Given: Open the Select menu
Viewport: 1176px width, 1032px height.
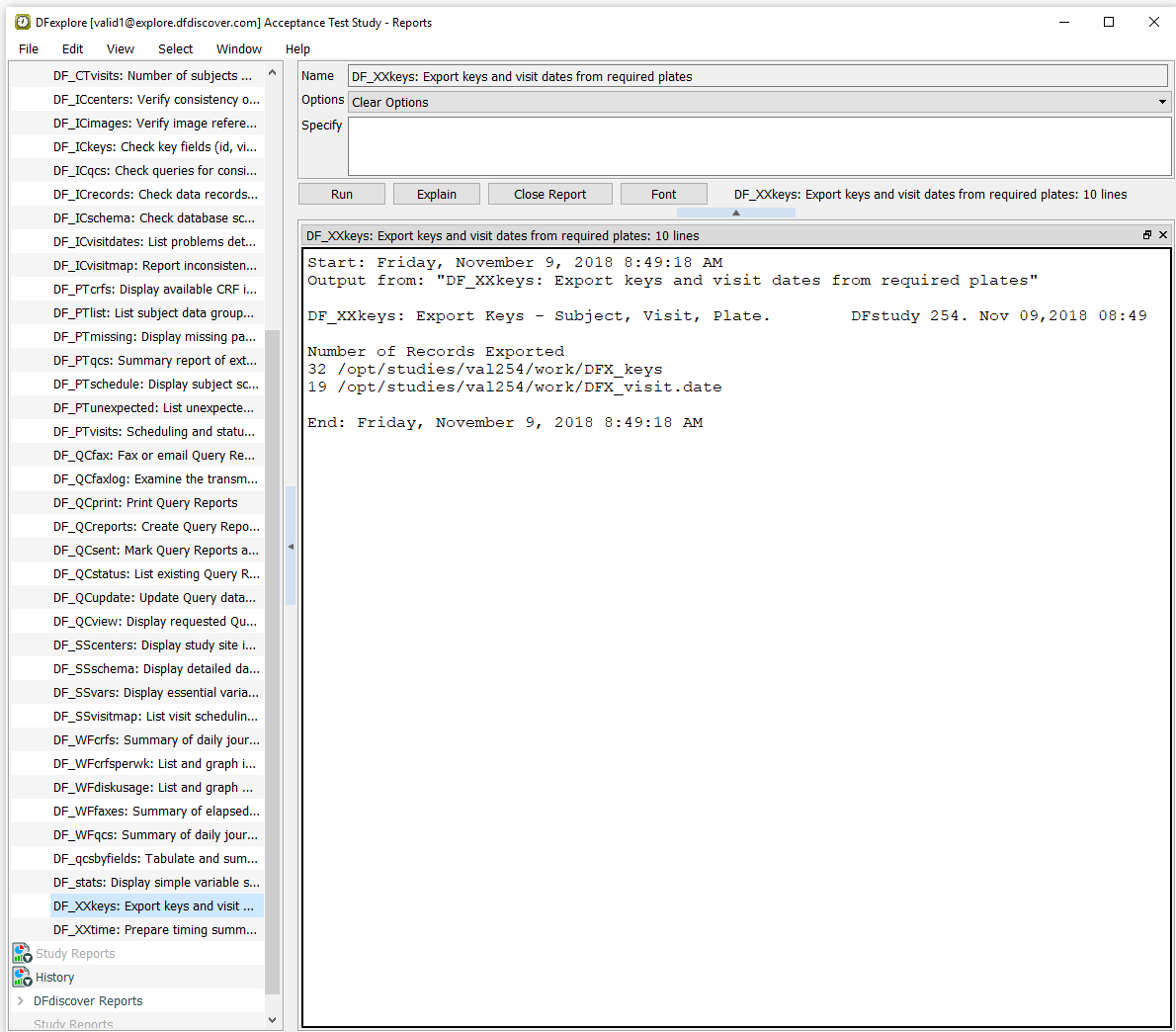Looking at the screenshot, I should [x=175, y=48].
